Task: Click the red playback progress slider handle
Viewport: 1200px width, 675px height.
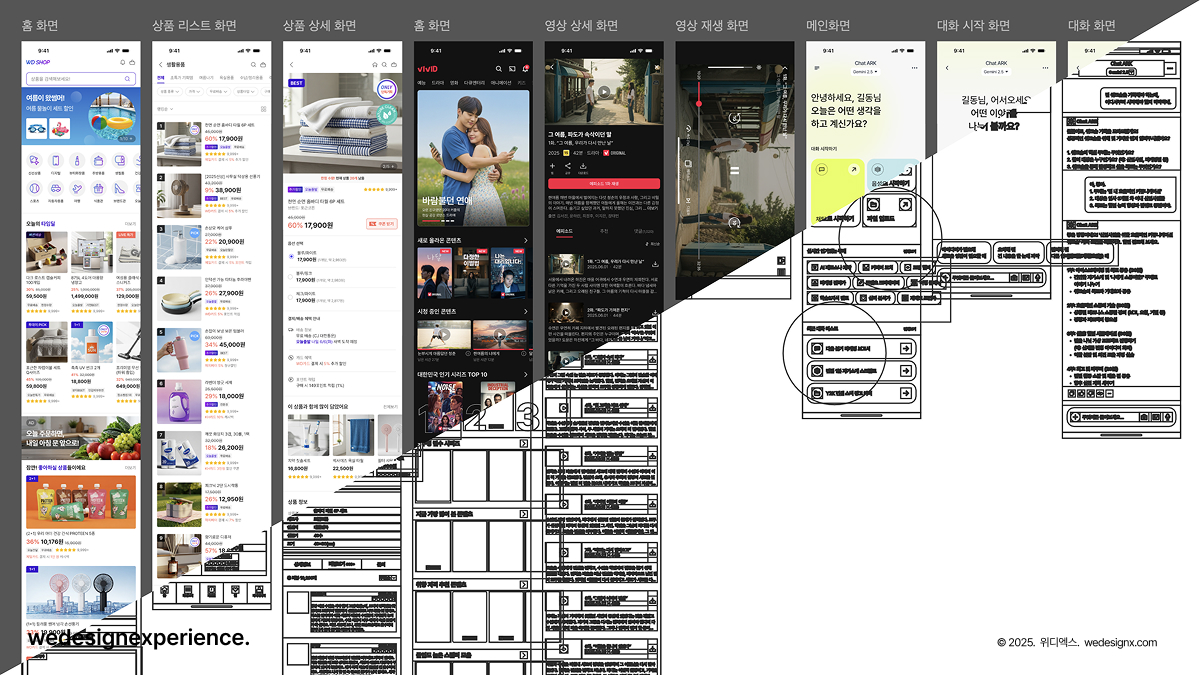Action: (699, 104)
